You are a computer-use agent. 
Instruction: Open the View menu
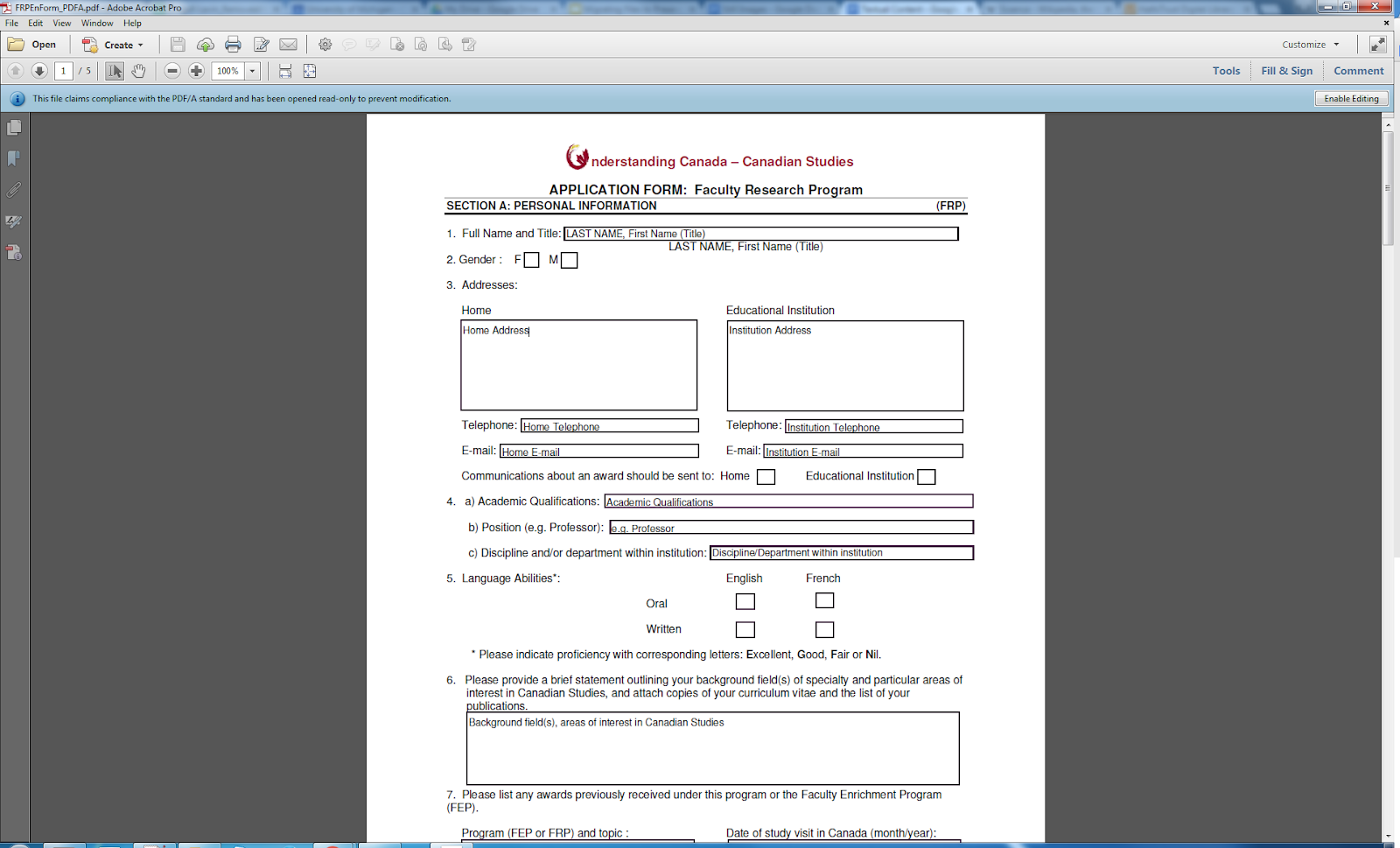(62, 24)
